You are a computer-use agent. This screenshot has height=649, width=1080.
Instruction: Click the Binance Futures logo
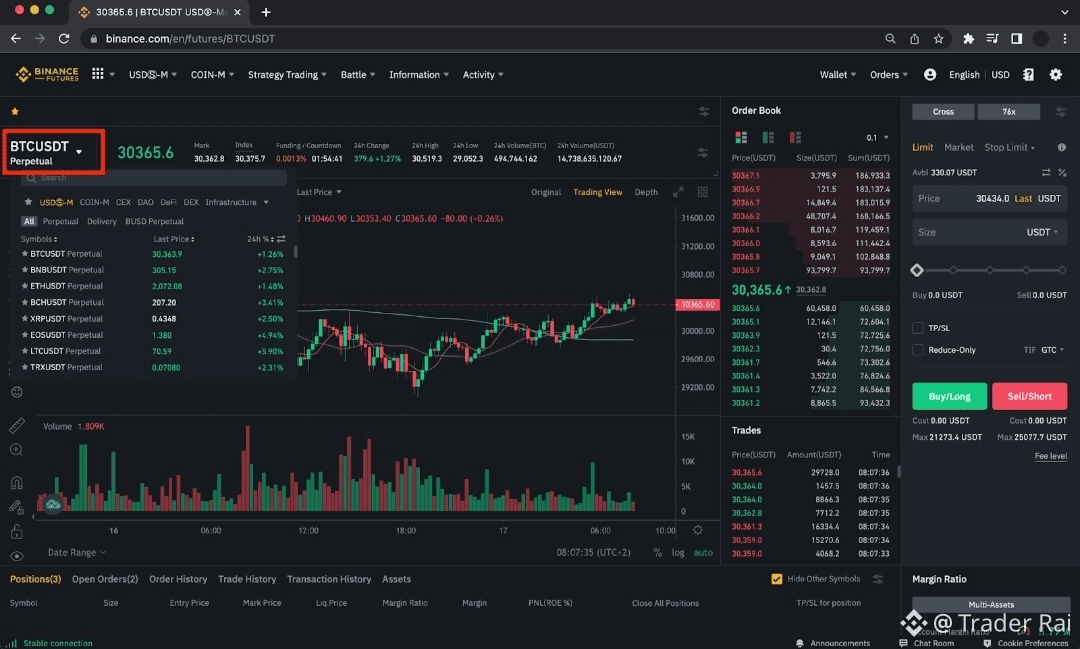point(47,74)
